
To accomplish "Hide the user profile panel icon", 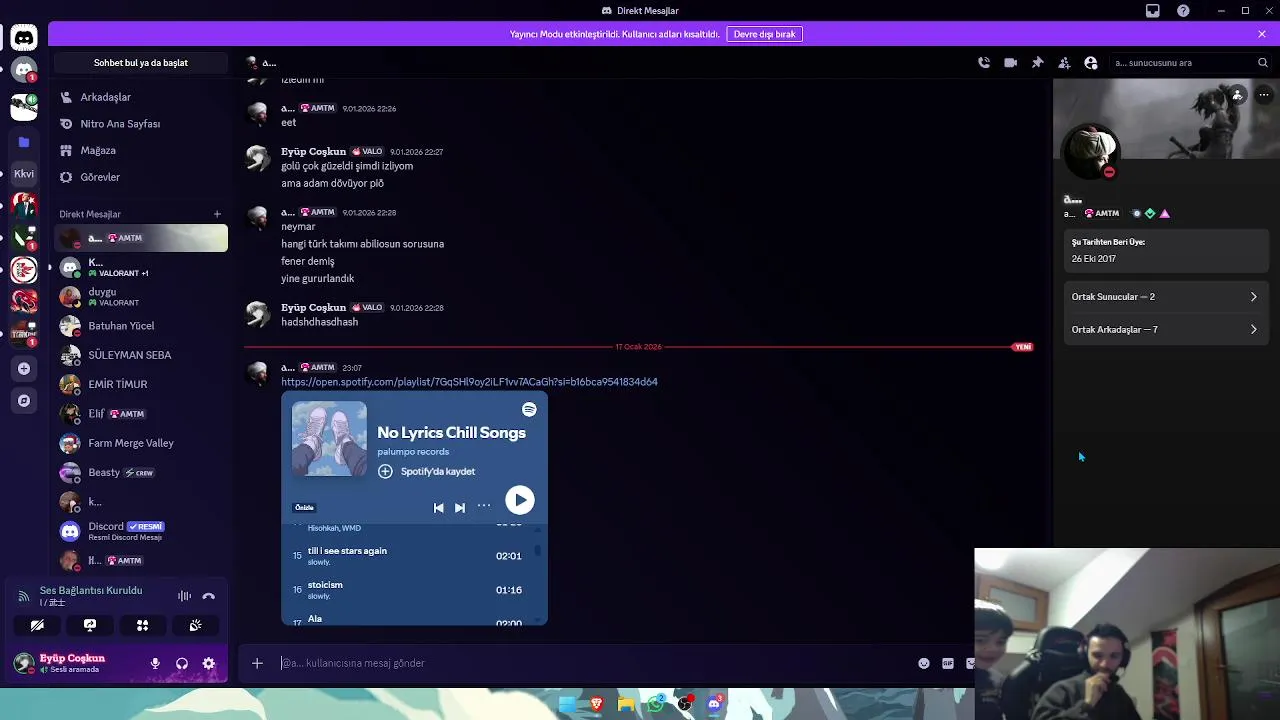I will pos(1091,63).
